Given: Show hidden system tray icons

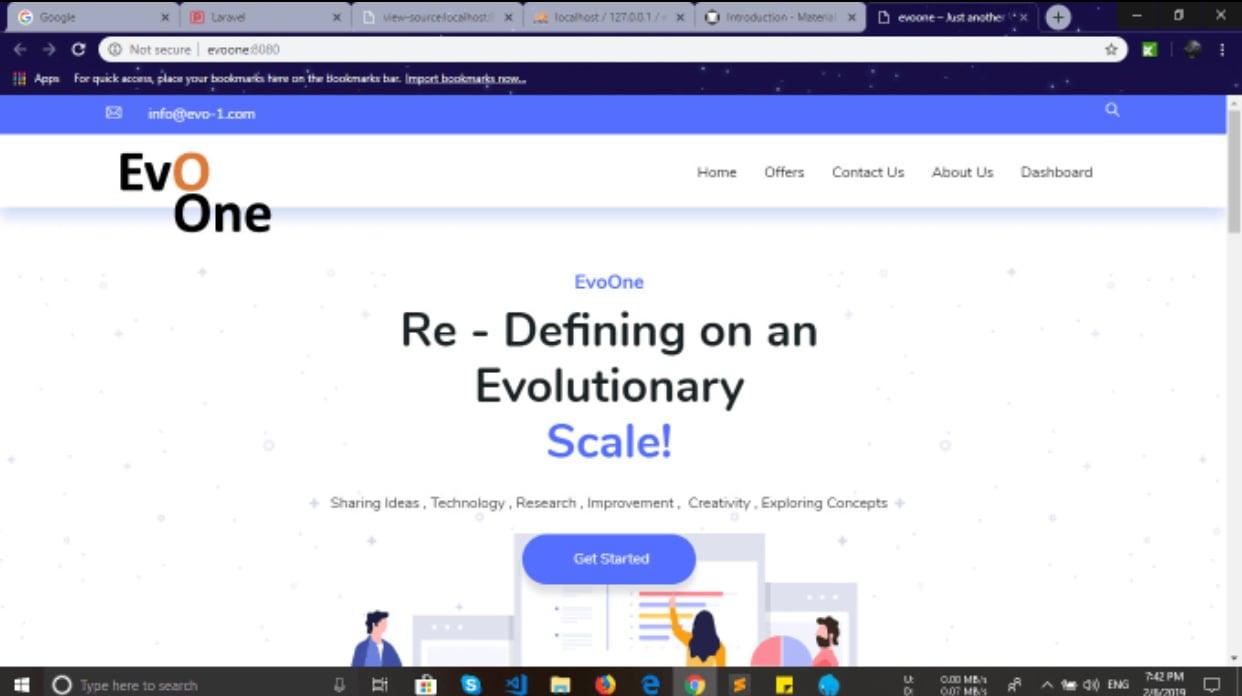Looking at the screenshot, I should pos(1047,685).
